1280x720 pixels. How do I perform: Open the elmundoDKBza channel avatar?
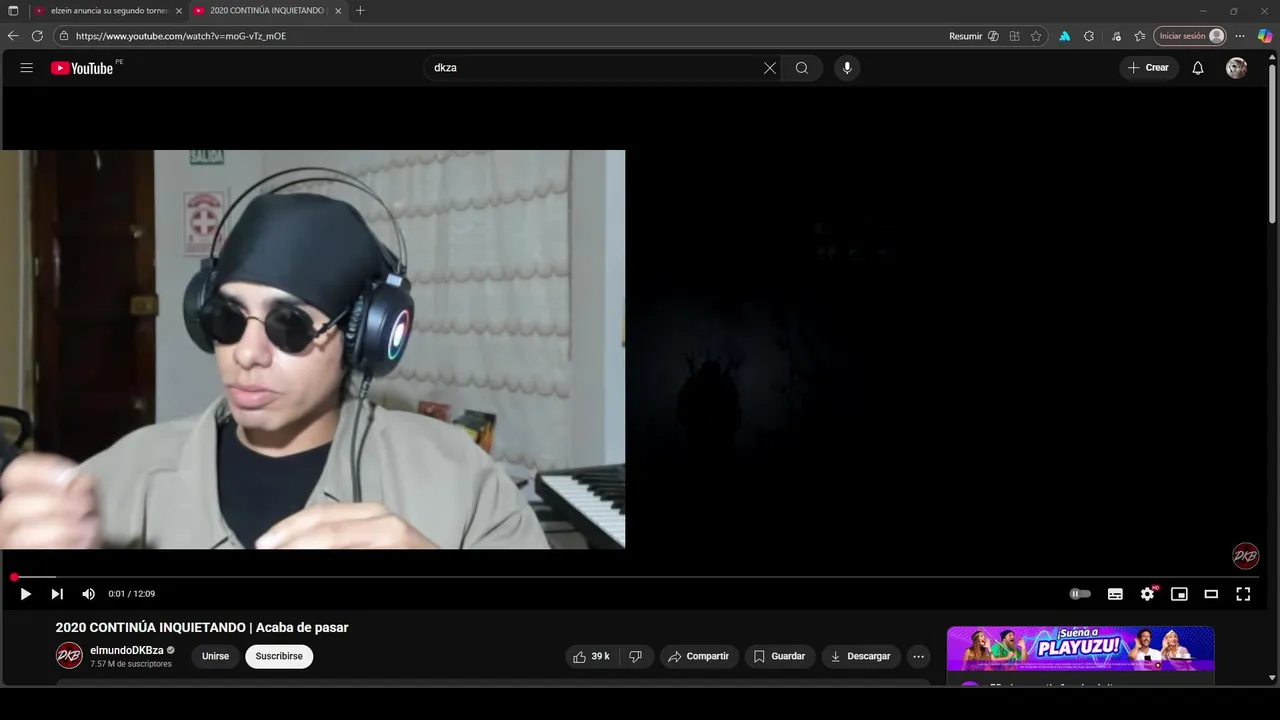coord(69,656)
